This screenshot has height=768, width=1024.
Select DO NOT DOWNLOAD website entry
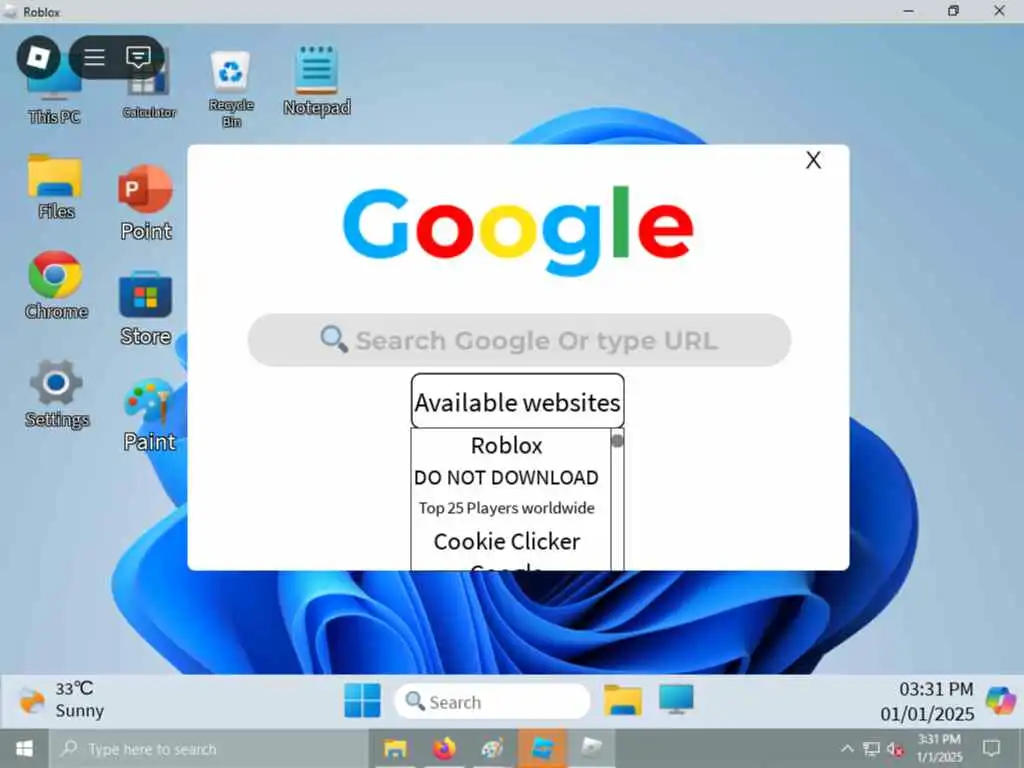pos(506,477)
